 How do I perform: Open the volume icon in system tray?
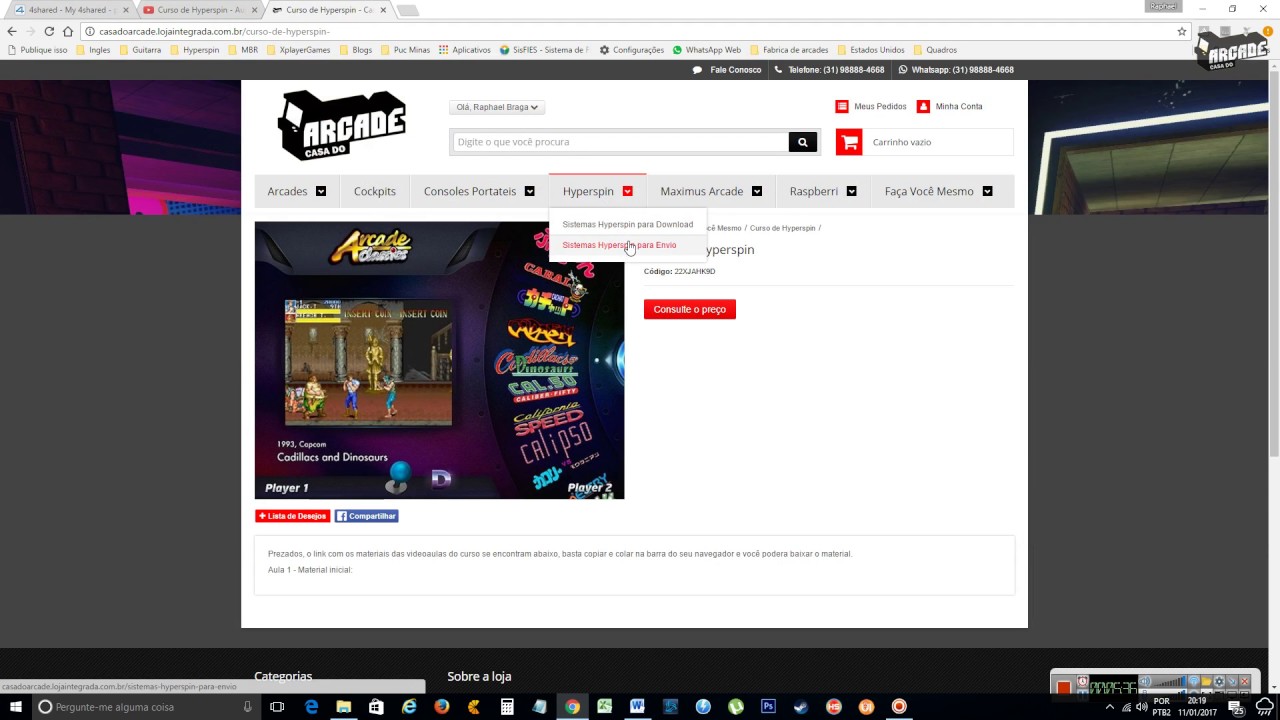point(1143,707)
